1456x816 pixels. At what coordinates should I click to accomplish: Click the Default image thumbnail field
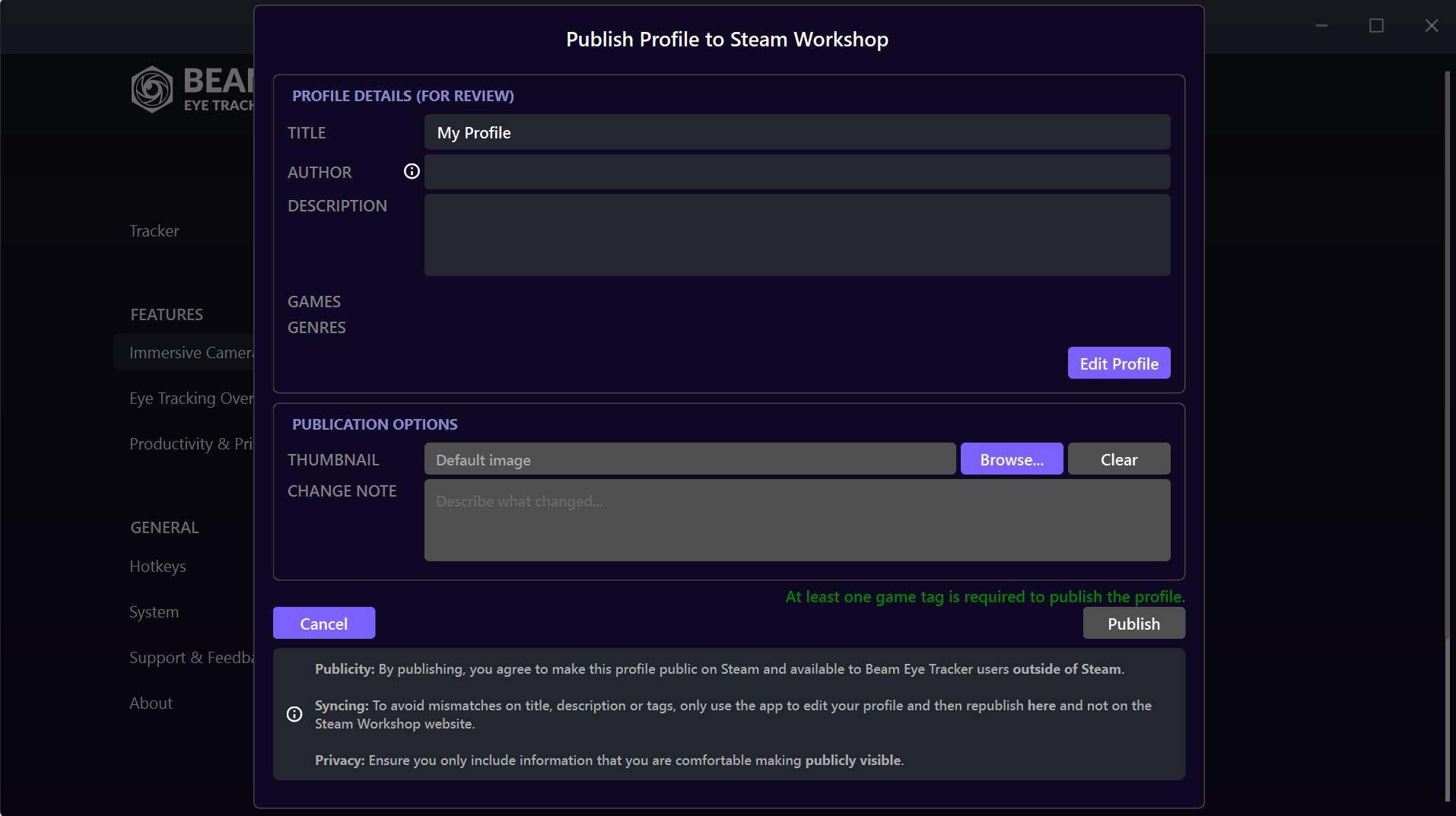coord(690,459)
